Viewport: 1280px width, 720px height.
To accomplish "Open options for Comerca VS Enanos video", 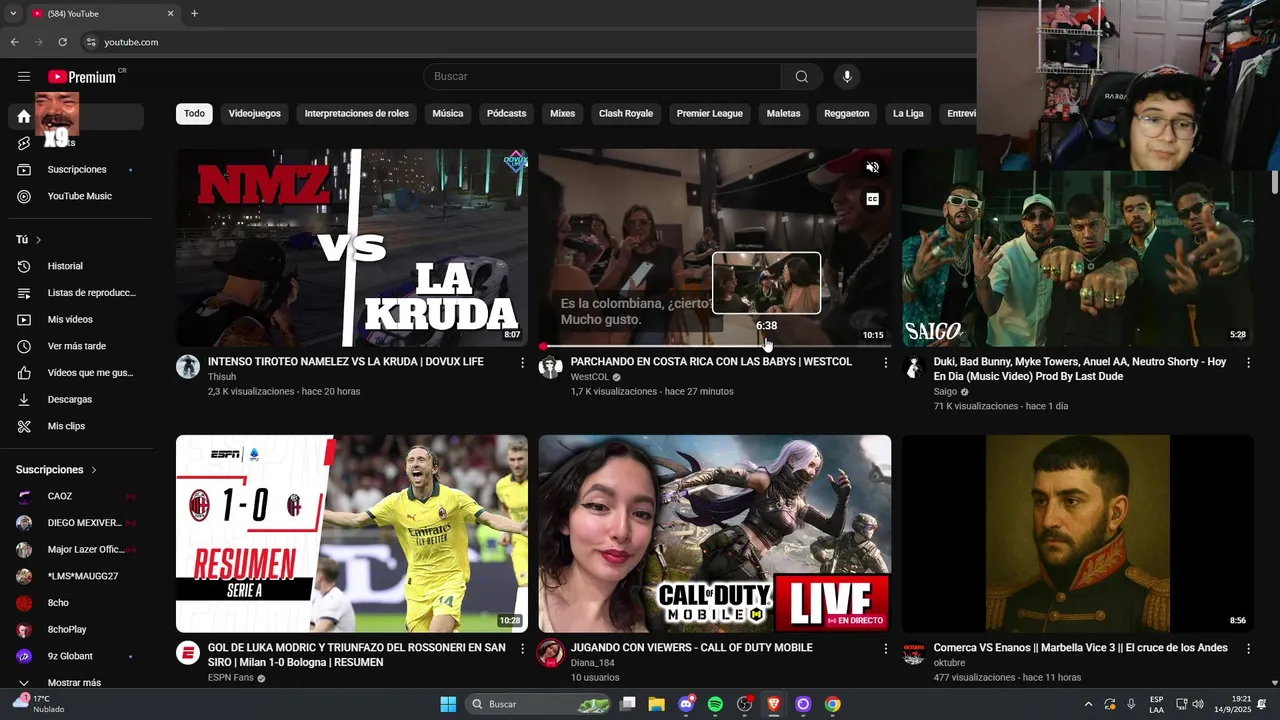I will tap(1248, 649).
